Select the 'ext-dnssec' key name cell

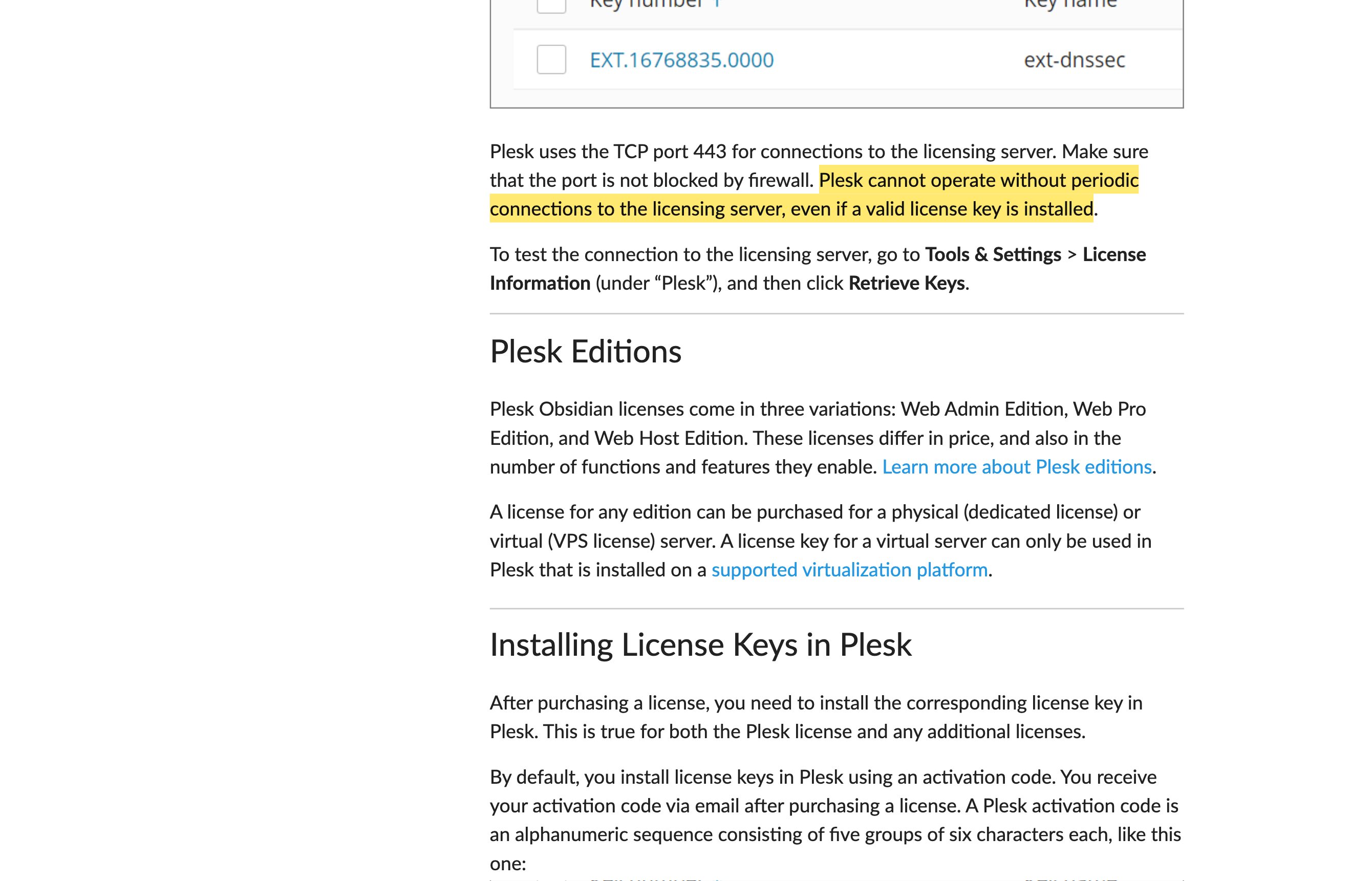[x=1074, y=60]
